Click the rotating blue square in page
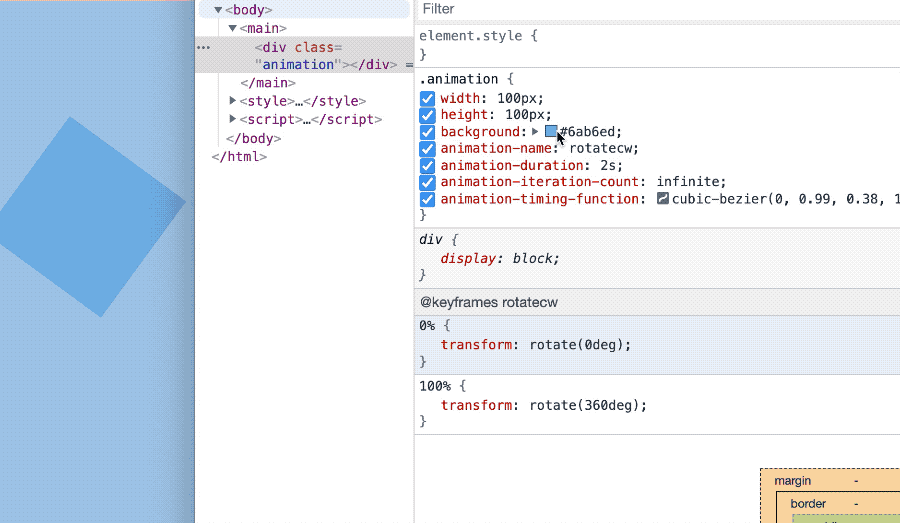Viewport: 900px width, 523px height. tap(90, 215)
